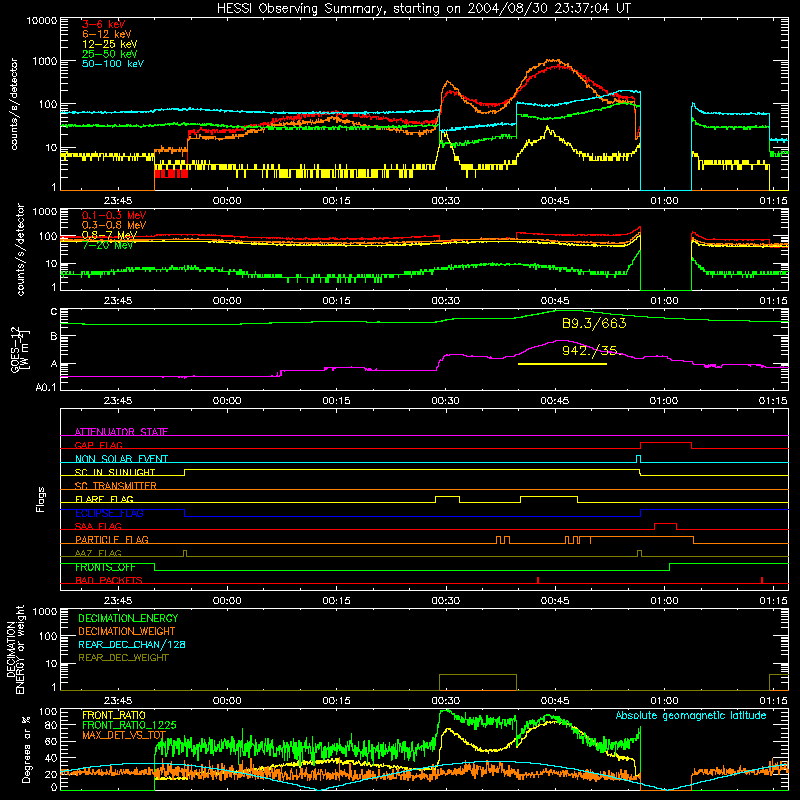Select the GOES-12 vertical axis title

pos(19,349)
